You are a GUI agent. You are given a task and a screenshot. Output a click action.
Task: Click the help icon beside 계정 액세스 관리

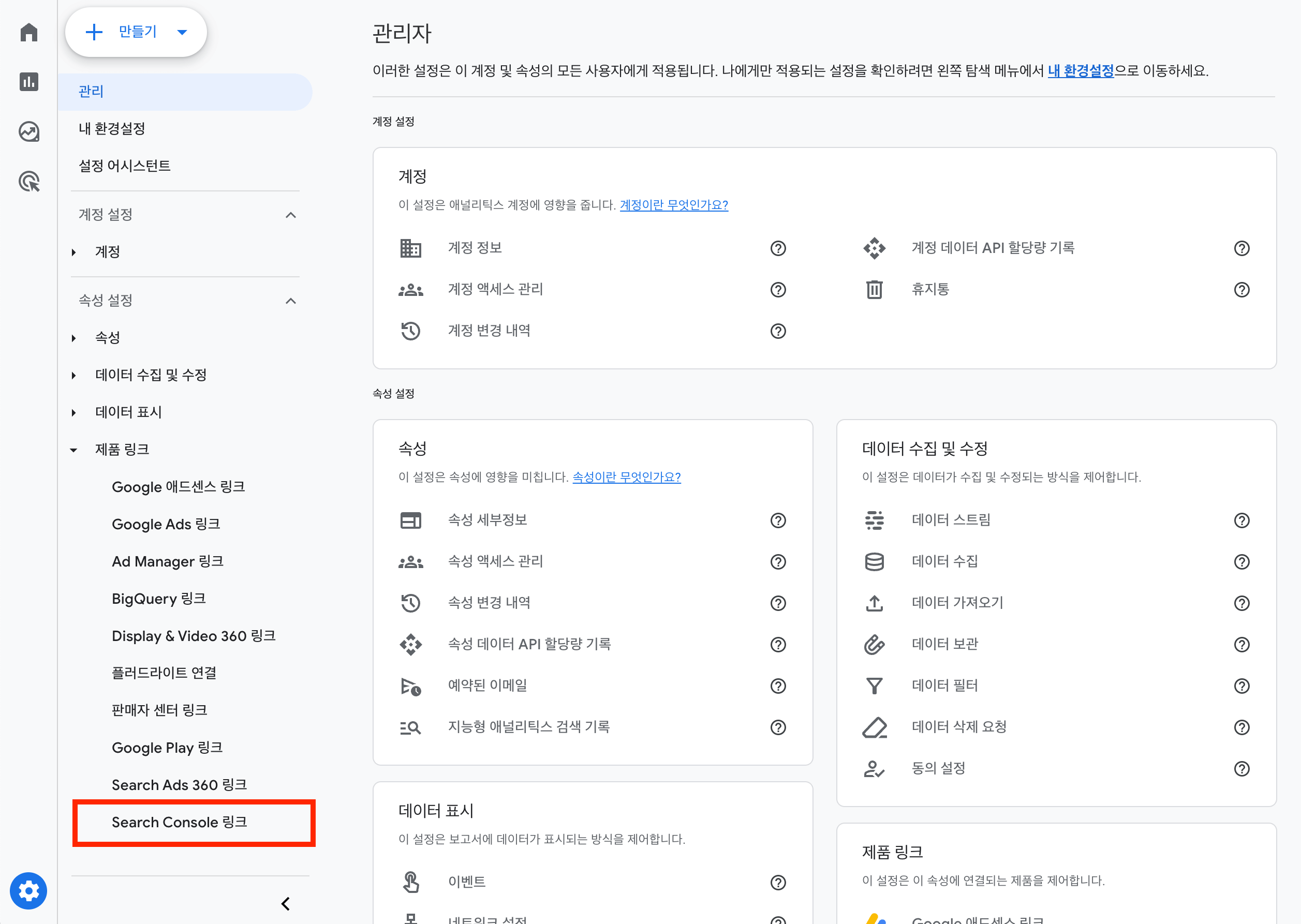pyautogui.click(x=778, y=290)
